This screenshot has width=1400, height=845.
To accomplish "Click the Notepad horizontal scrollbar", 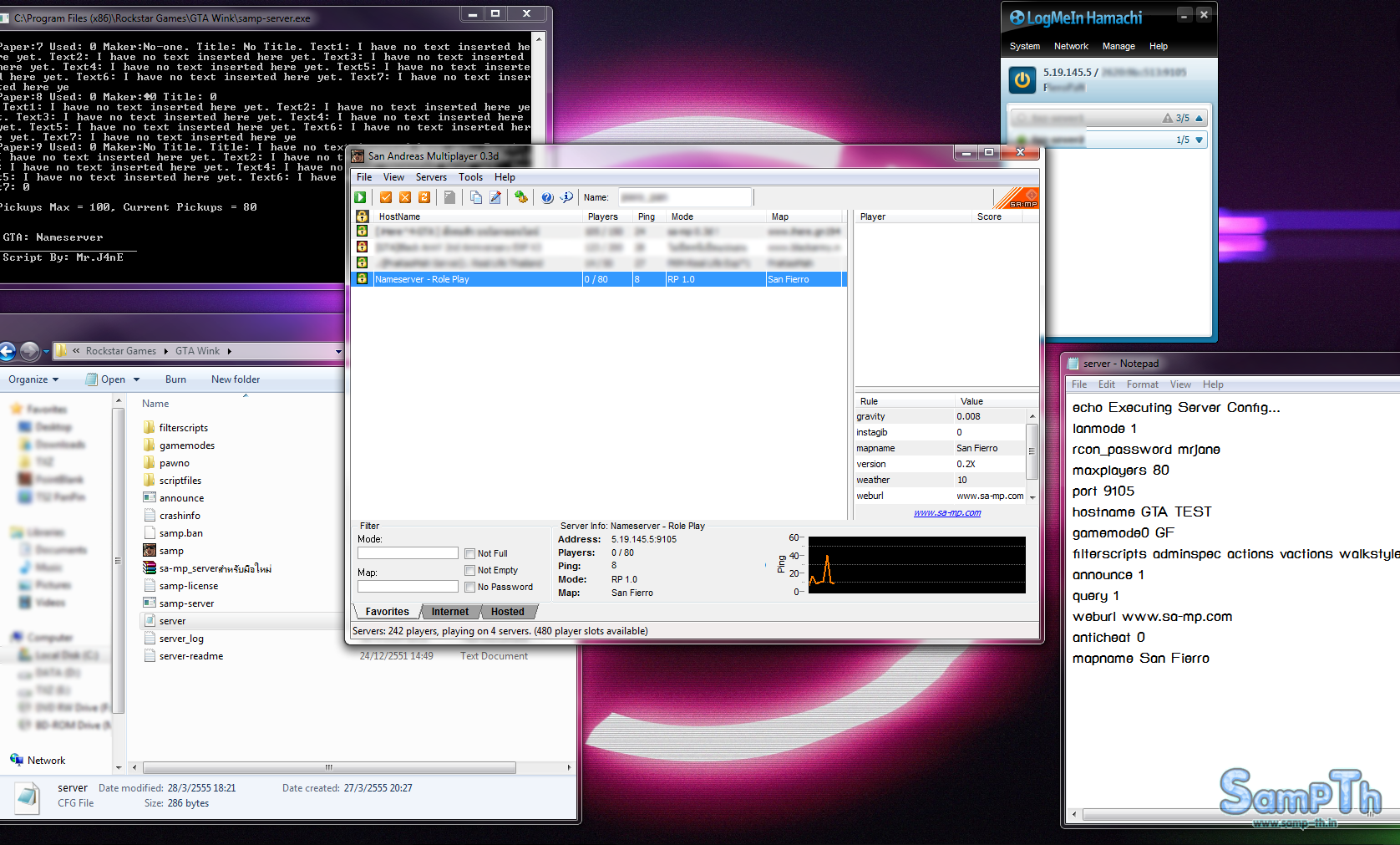I will click(x=1235, y=814).
